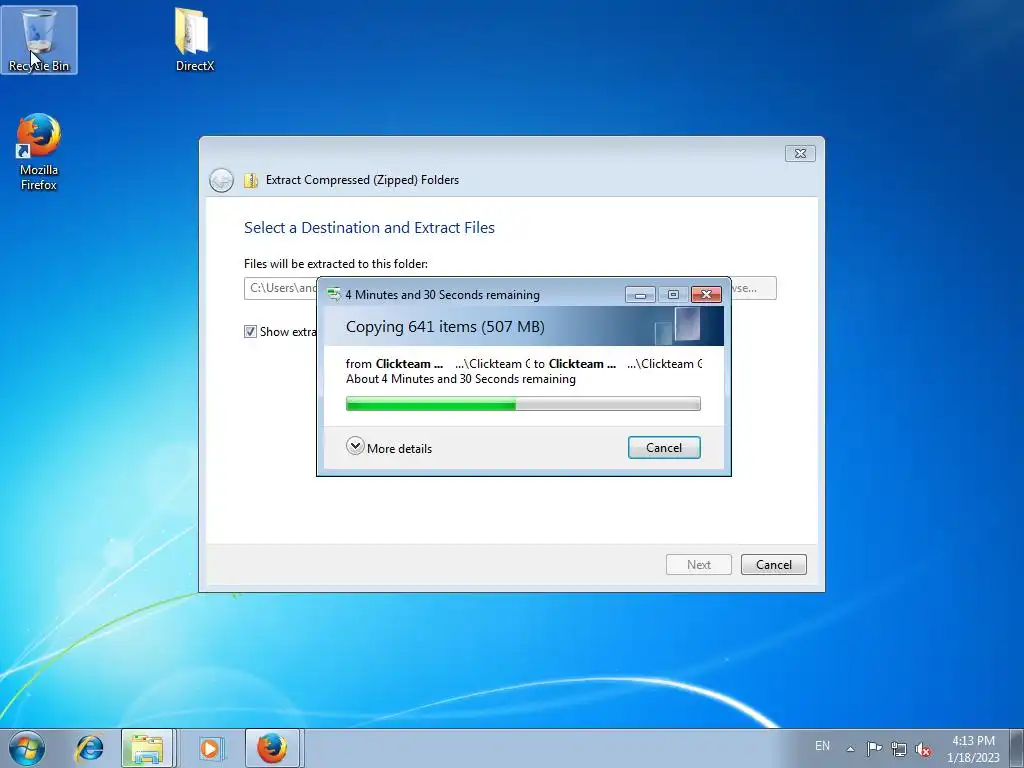Expand More details in copy dialog
The width and height of the screenshot is (1024, 768).
point(389,448)
